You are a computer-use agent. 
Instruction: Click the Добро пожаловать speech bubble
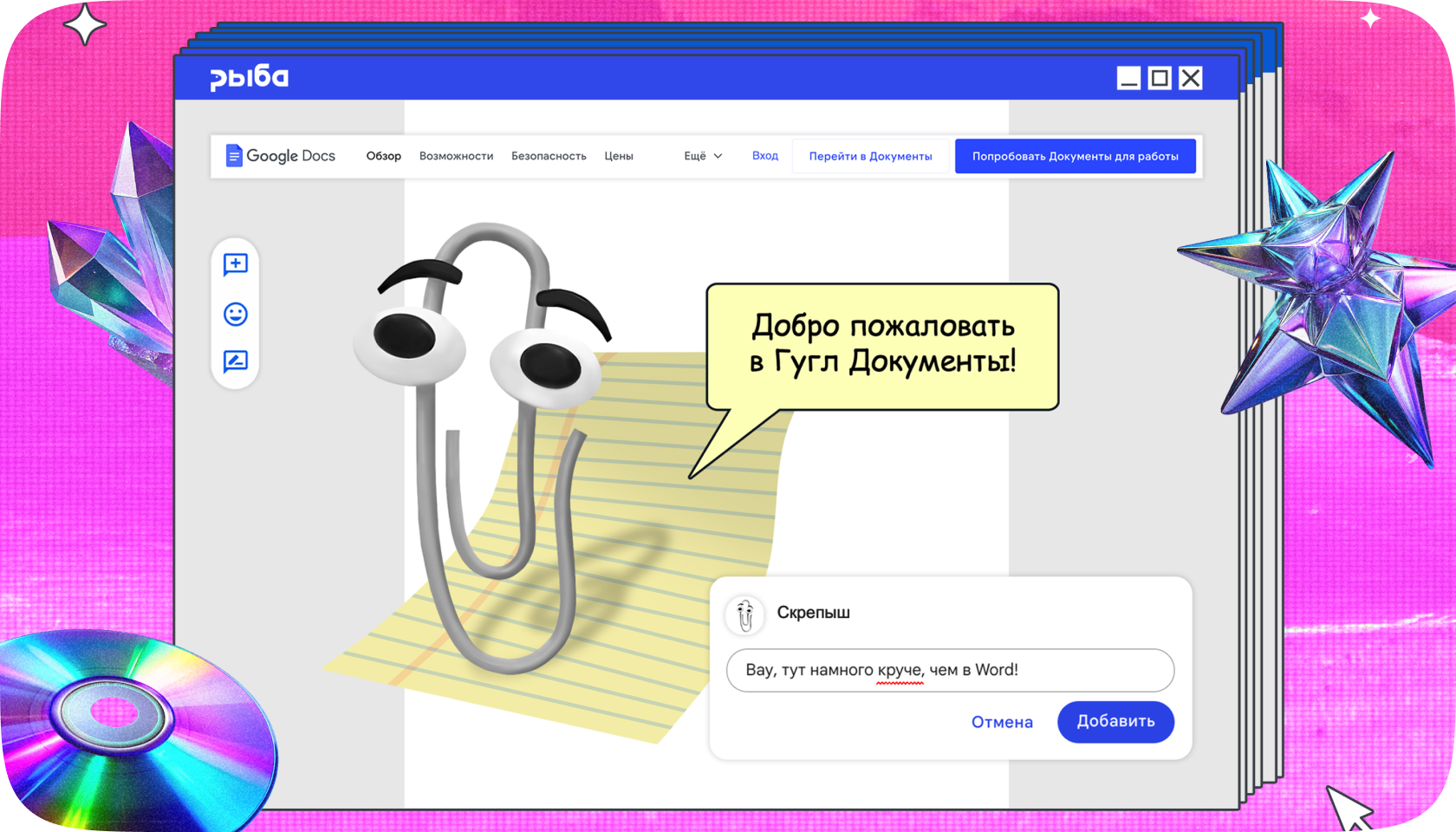pos(882,347)
